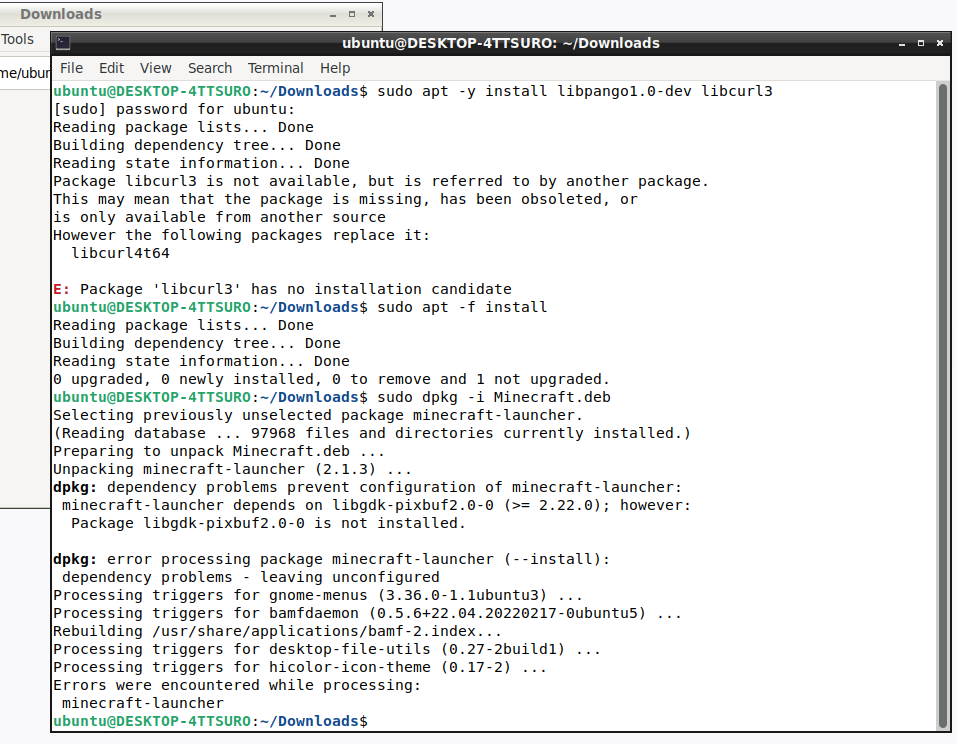Click '0 upgraded, 0 newly installed' line
Viewport: 957px width, 744px height.
point(331,379)
